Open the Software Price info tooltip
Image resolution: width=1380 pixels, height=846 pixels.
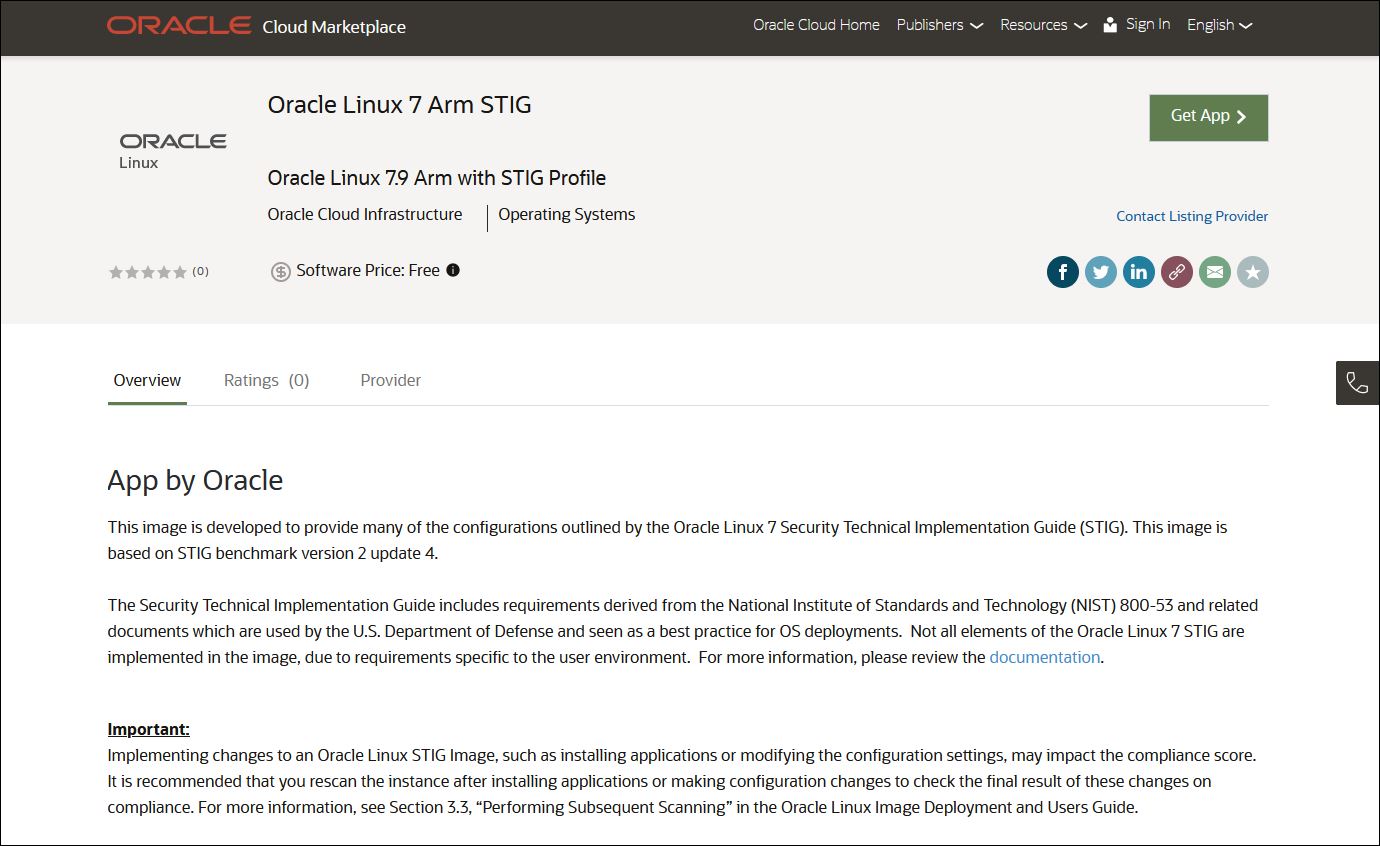451,269
